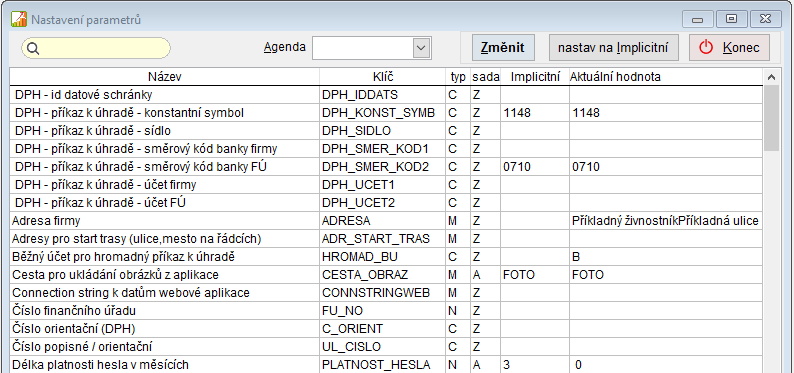Viewport: 794px width, 373px height.
Task: Click the red power icon on Konec
Action: (x=706, y=48)
